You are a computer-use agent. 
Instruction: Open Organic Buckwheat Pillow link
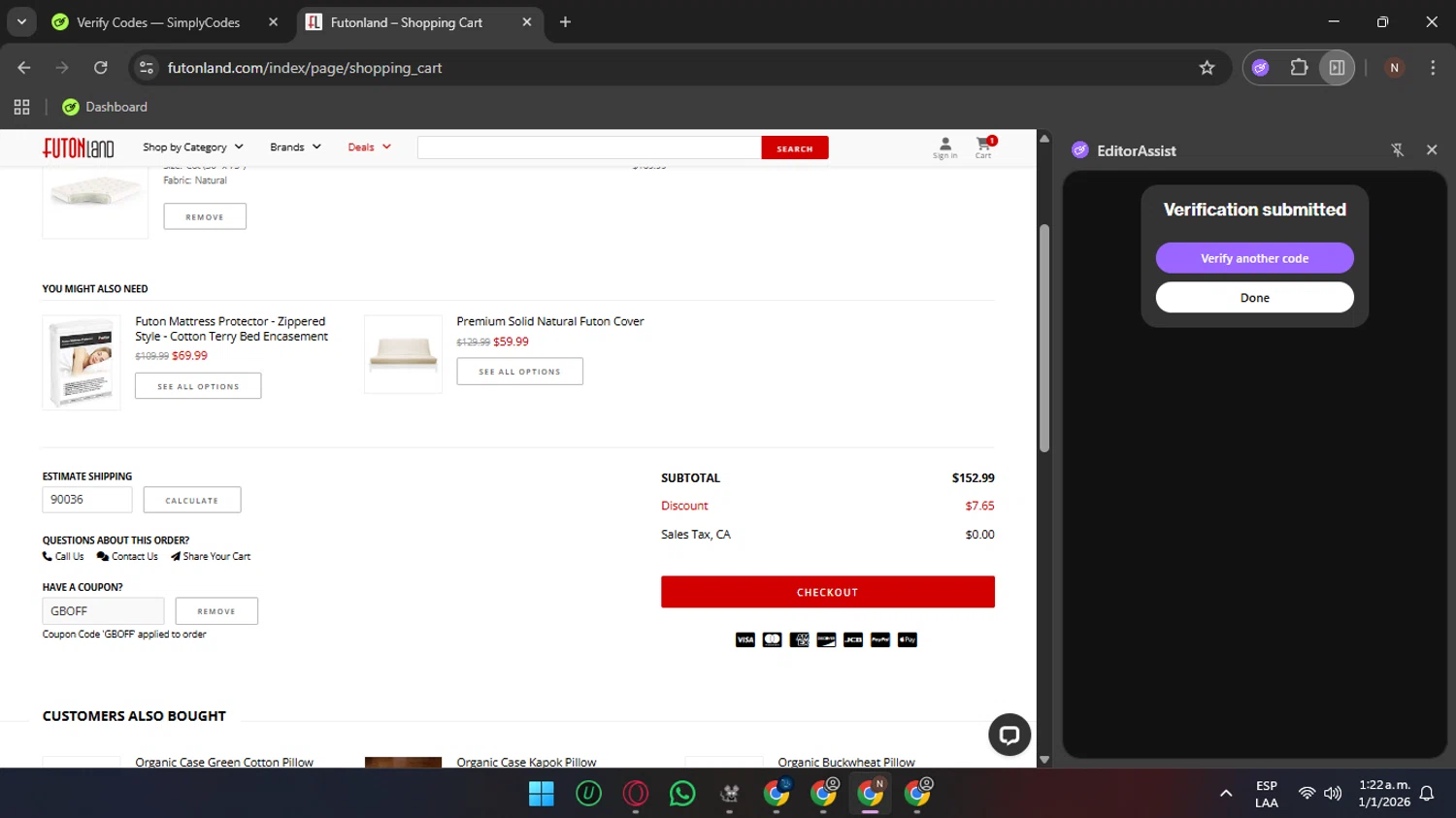(x=846, y=762)
